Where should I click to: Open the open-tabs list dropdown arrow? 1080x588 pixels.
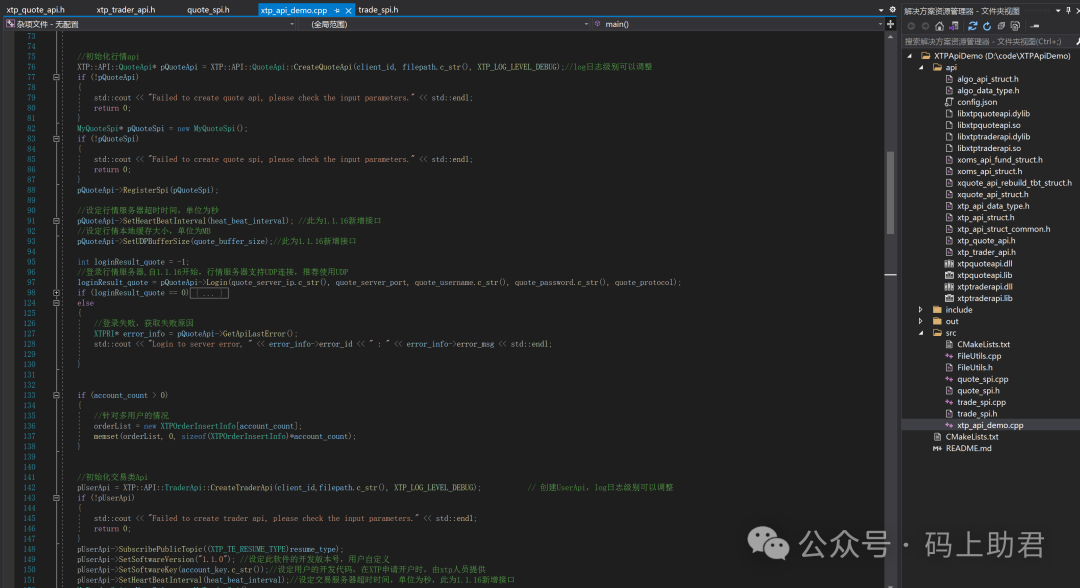tap(881, 10)
